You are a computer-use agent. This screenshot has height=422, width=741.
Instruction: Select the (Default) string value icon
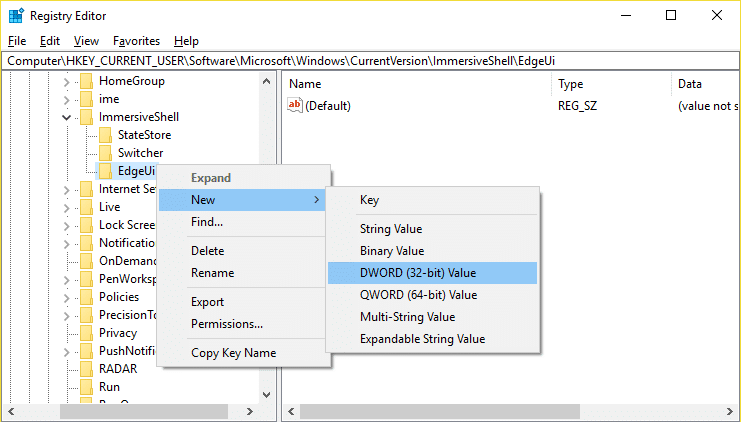(x=295, y=105)
